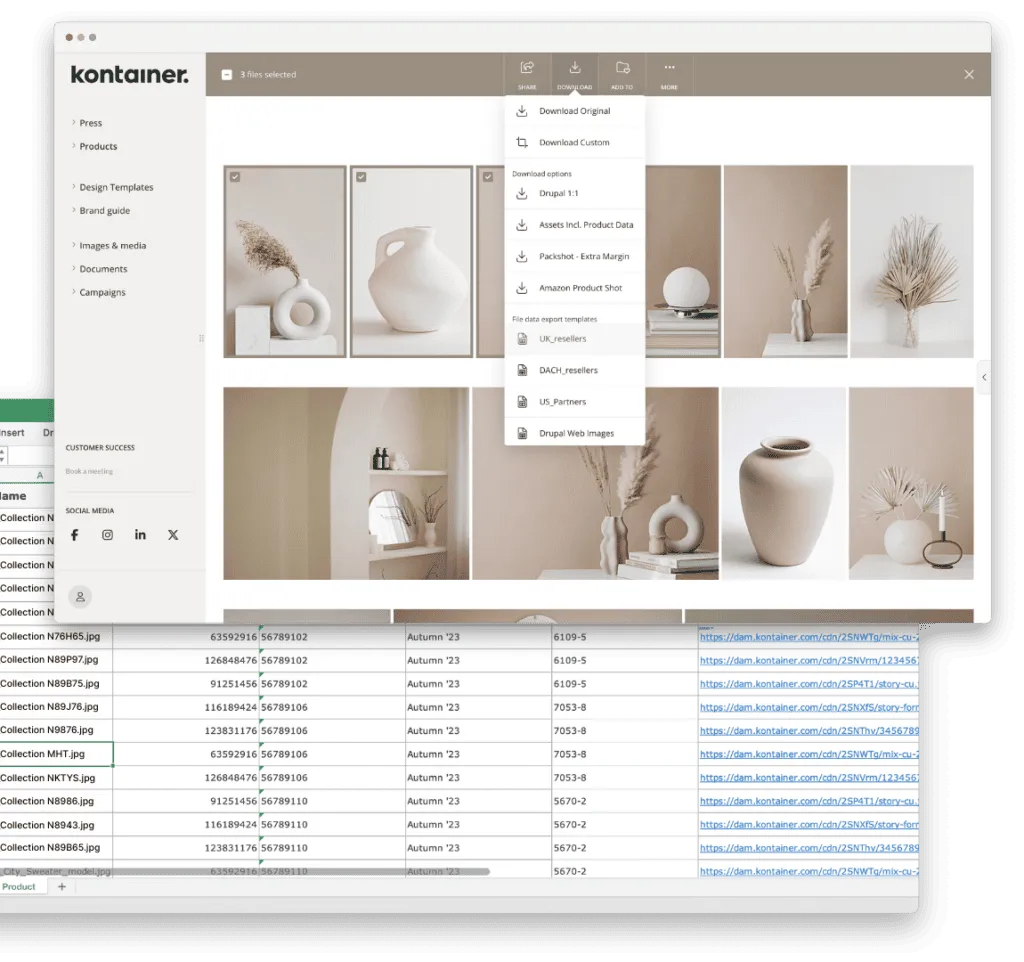Expand the Images & media folder
Viewport: 1024px width, 962px height.
click(112, 246)
